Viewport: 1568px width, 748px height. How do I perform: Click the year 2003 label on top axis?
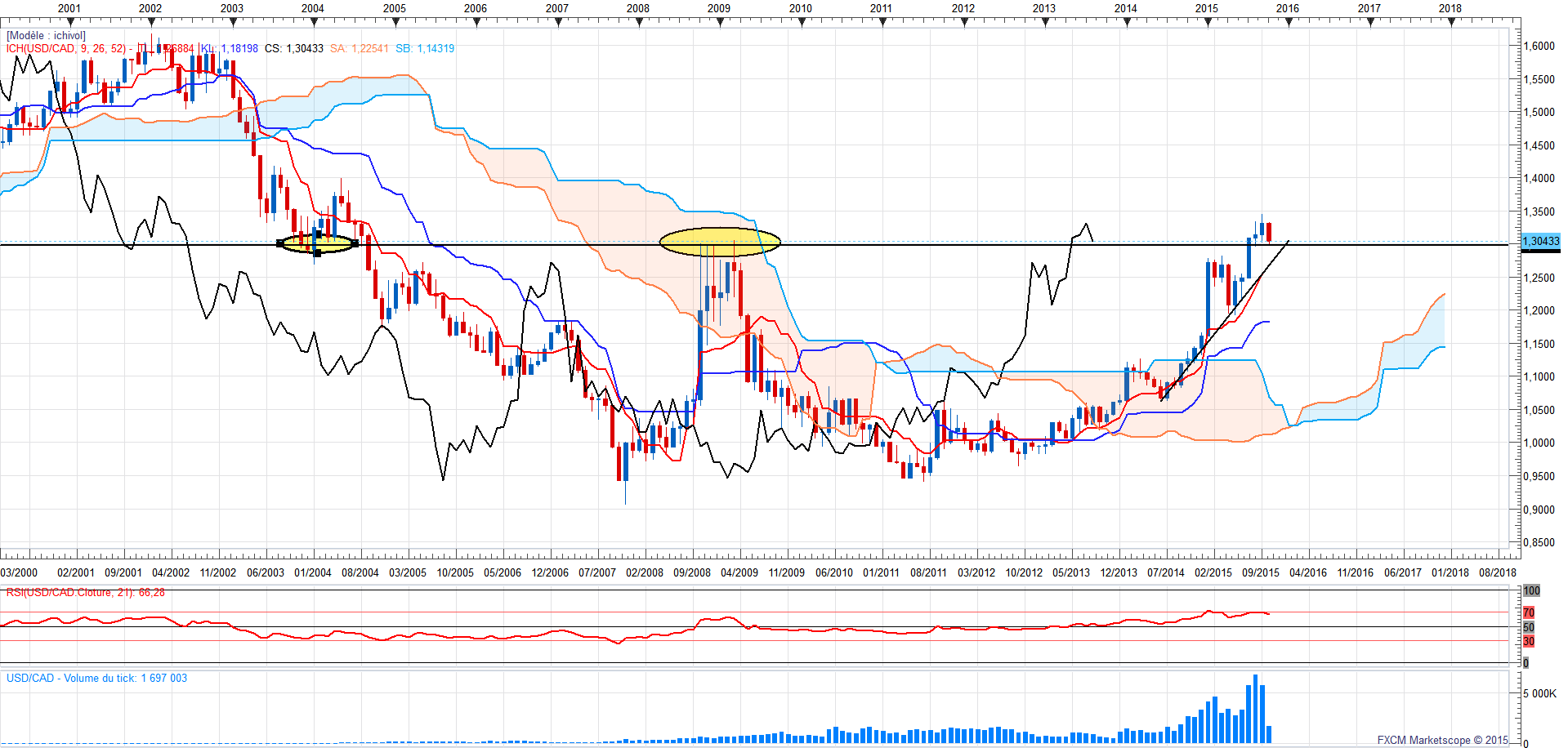tap(232, 8)
